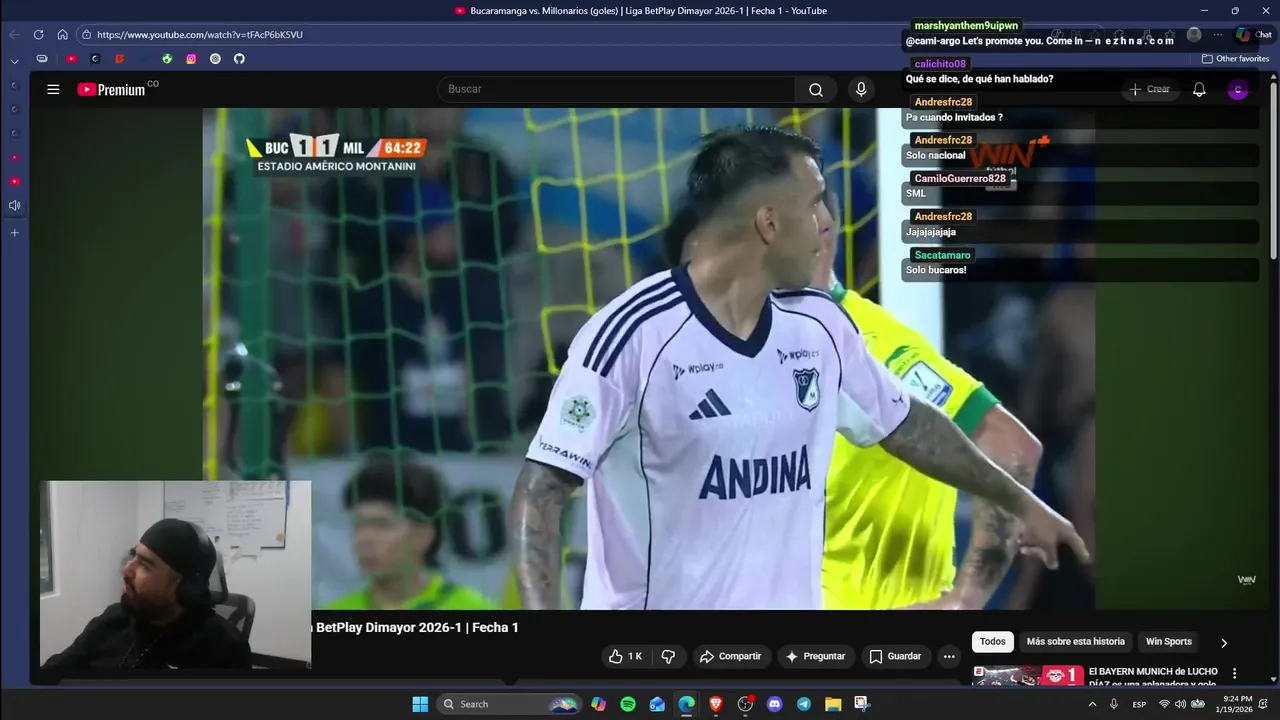Image resolution: width=1280 pixels, height=720 pixels.
Task: Select the Win Sports chip
Action: coord(1168,642)
